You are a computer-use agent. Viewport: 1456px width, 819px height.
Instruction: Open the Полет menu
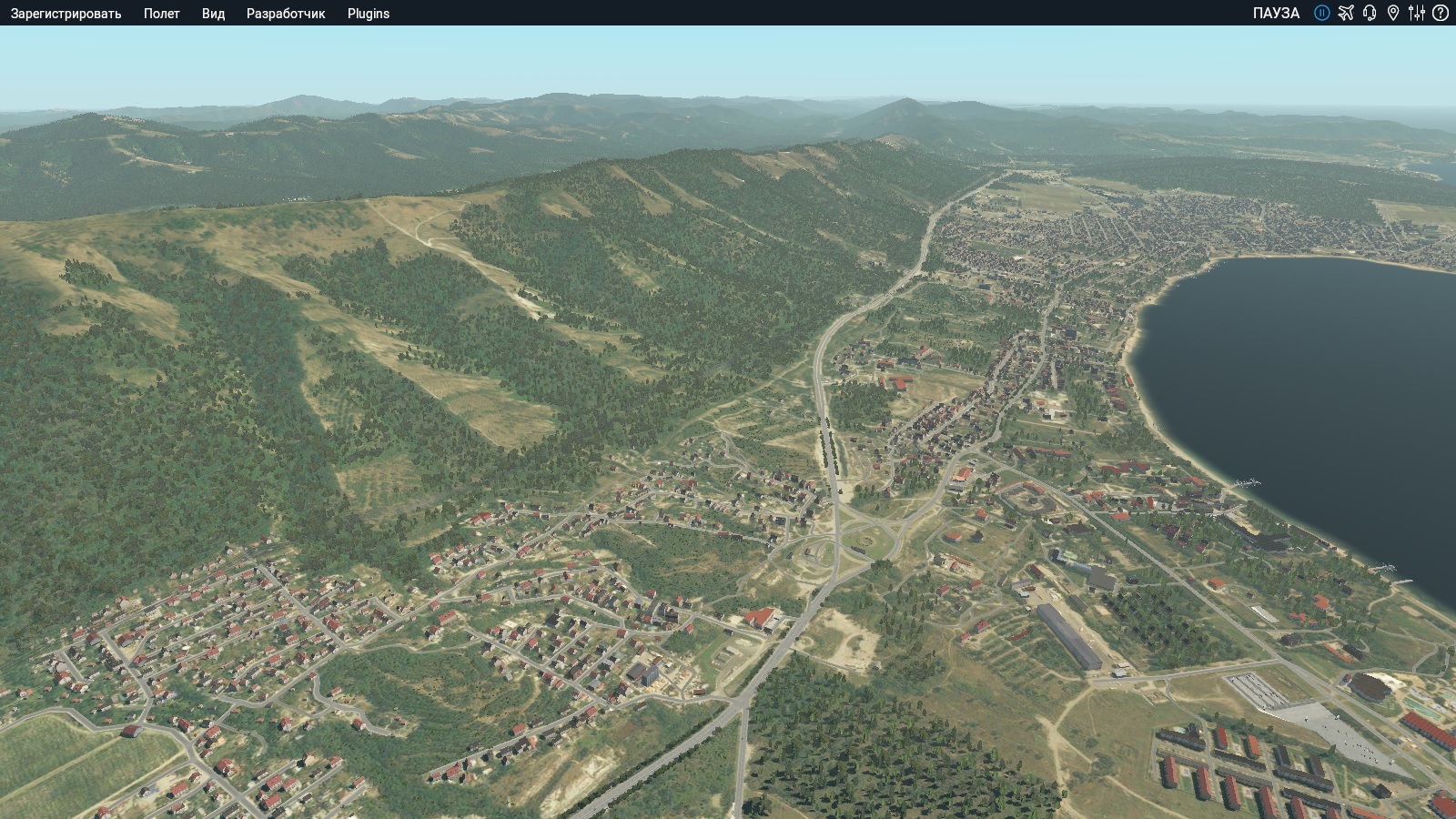pos(162,14)
